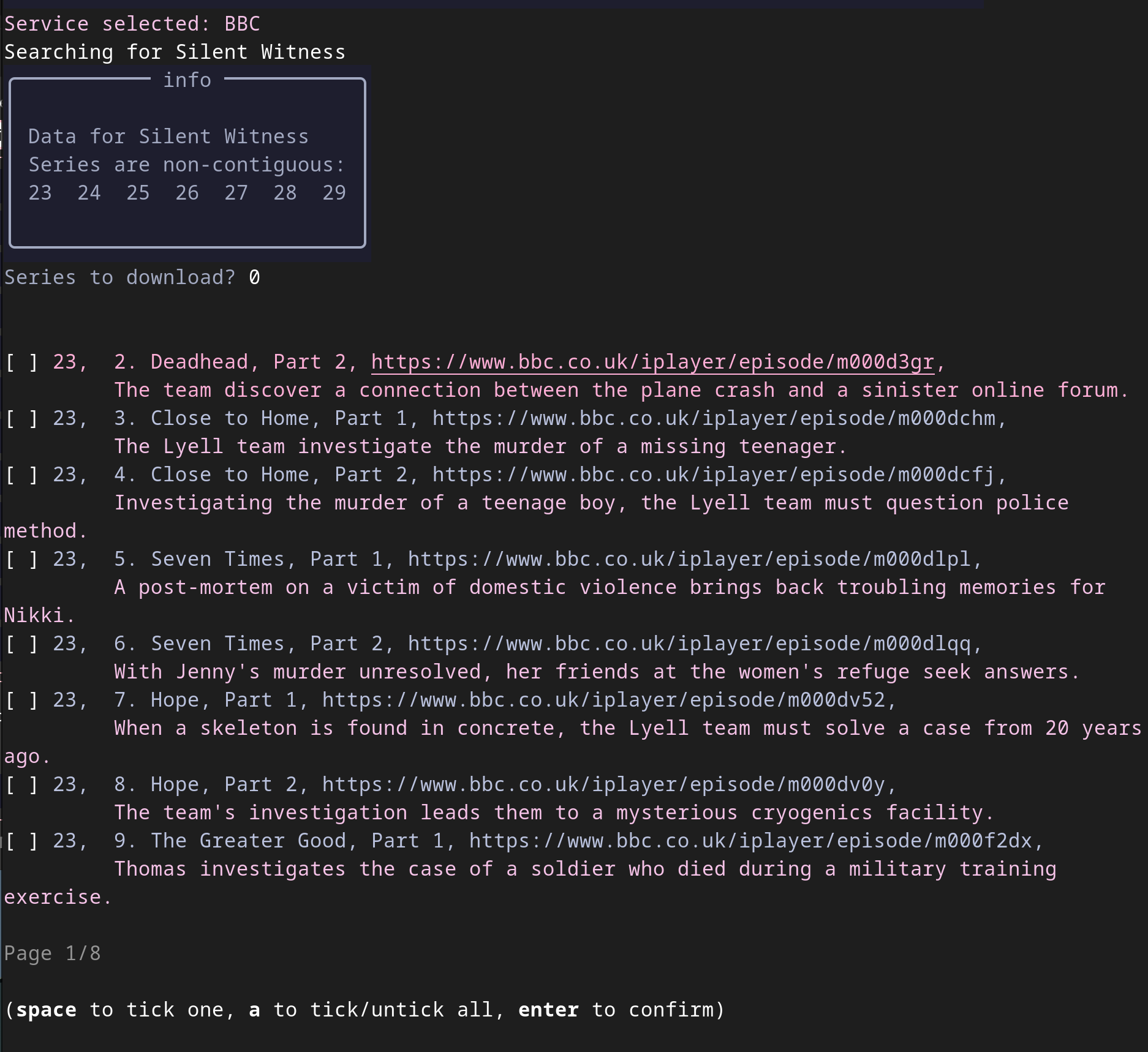Click series number 23 in the info box
Image resolution: width=1148 pixels, height=1052 pixels.
point(40,193)
